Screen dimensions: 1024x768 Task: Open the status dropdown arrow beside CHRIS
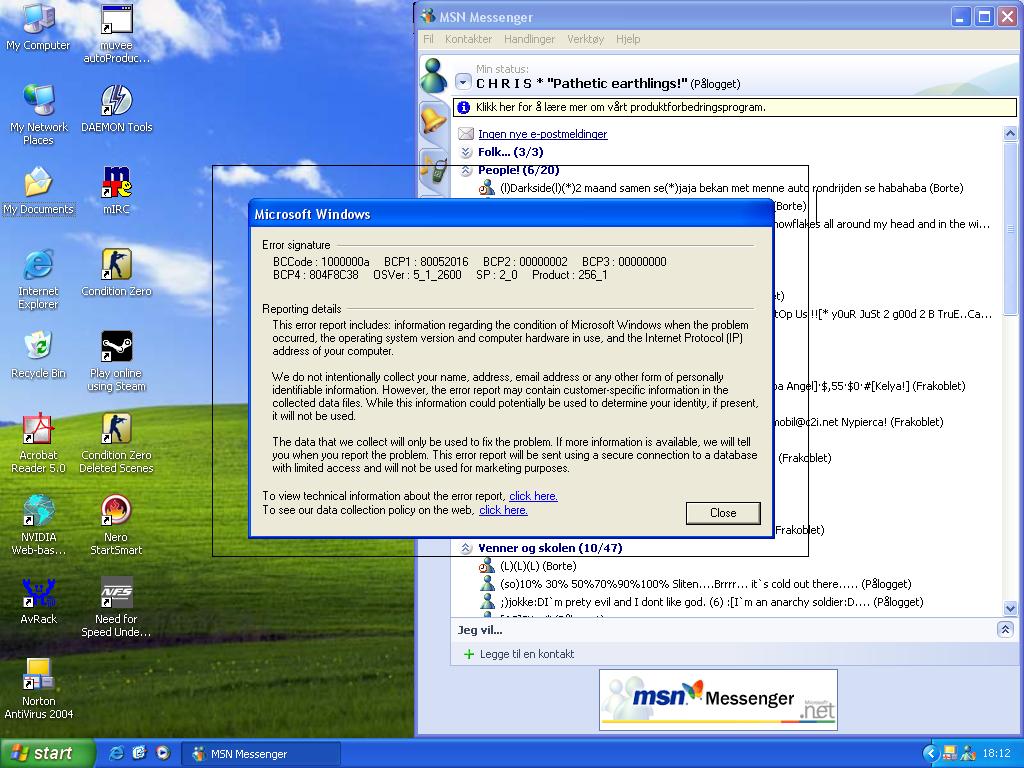tap(463, 83)
